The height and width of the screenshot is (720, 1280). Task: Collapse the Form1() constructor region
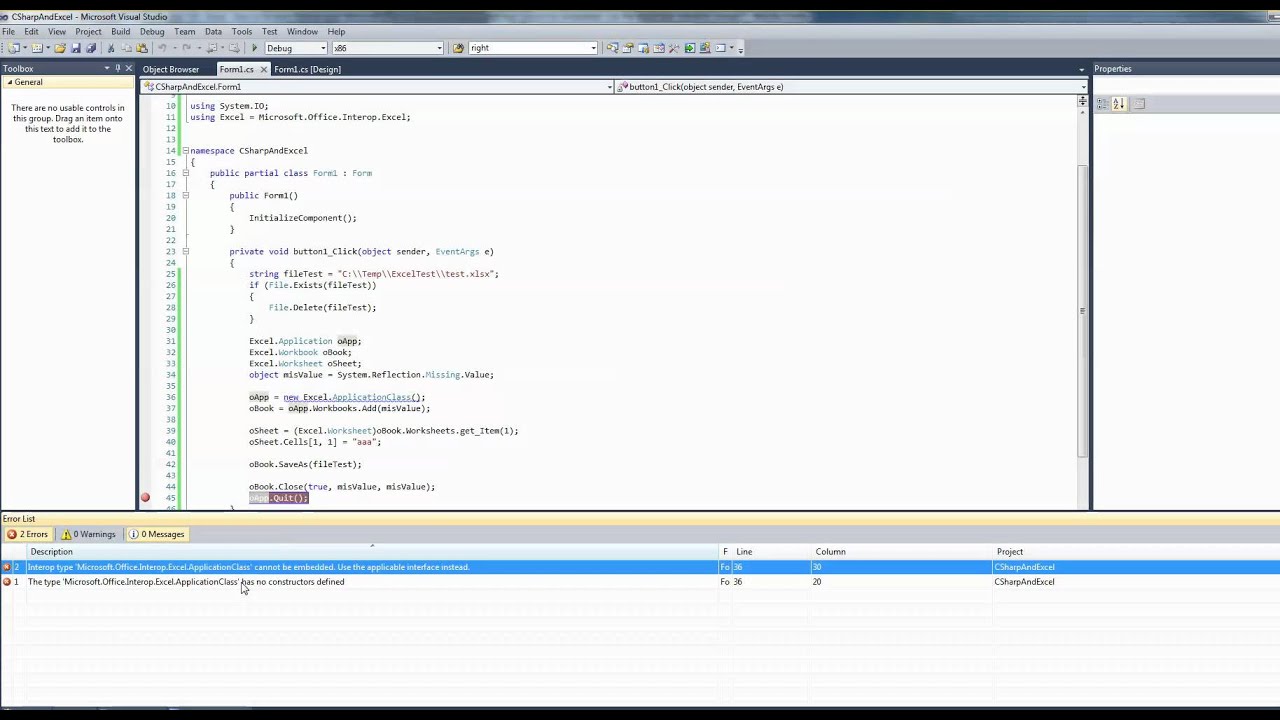[185, 195]
